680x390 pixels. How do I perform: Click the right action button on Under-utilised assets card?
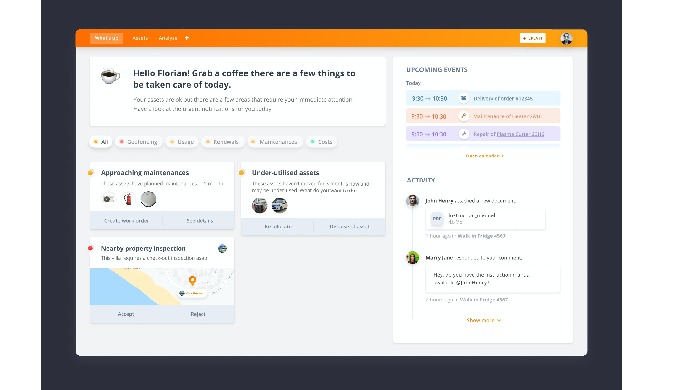pyautogui.click(x=349, y=226)
